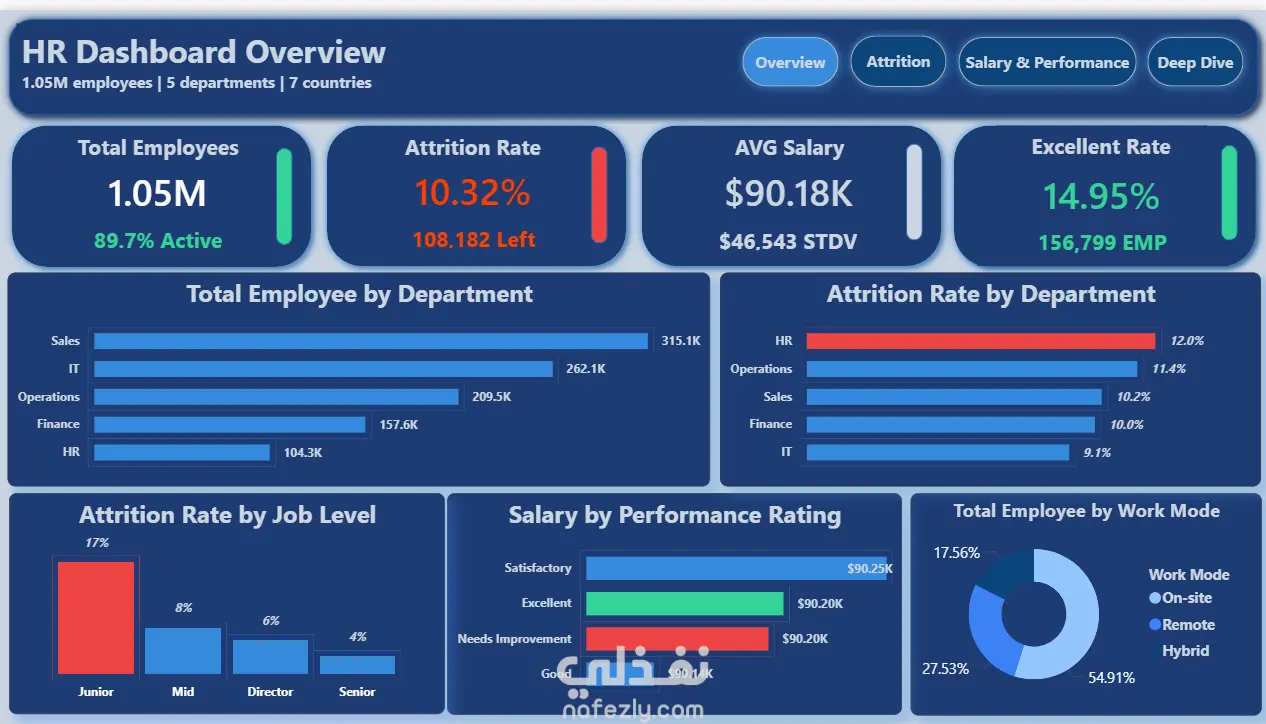This screenshot has width=1266, height=724.
Task: Click the HR bar showing 104.3K
Action: [x=182, y=453]
